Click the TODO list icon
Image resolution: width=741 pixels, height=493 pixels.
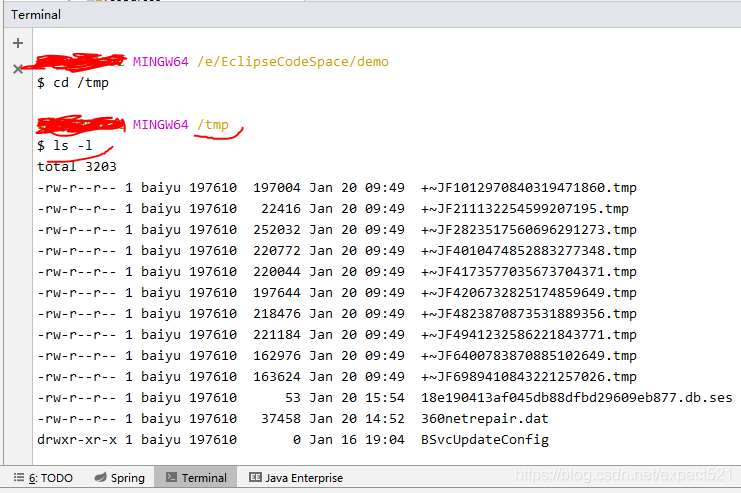(x=19, y=477)
